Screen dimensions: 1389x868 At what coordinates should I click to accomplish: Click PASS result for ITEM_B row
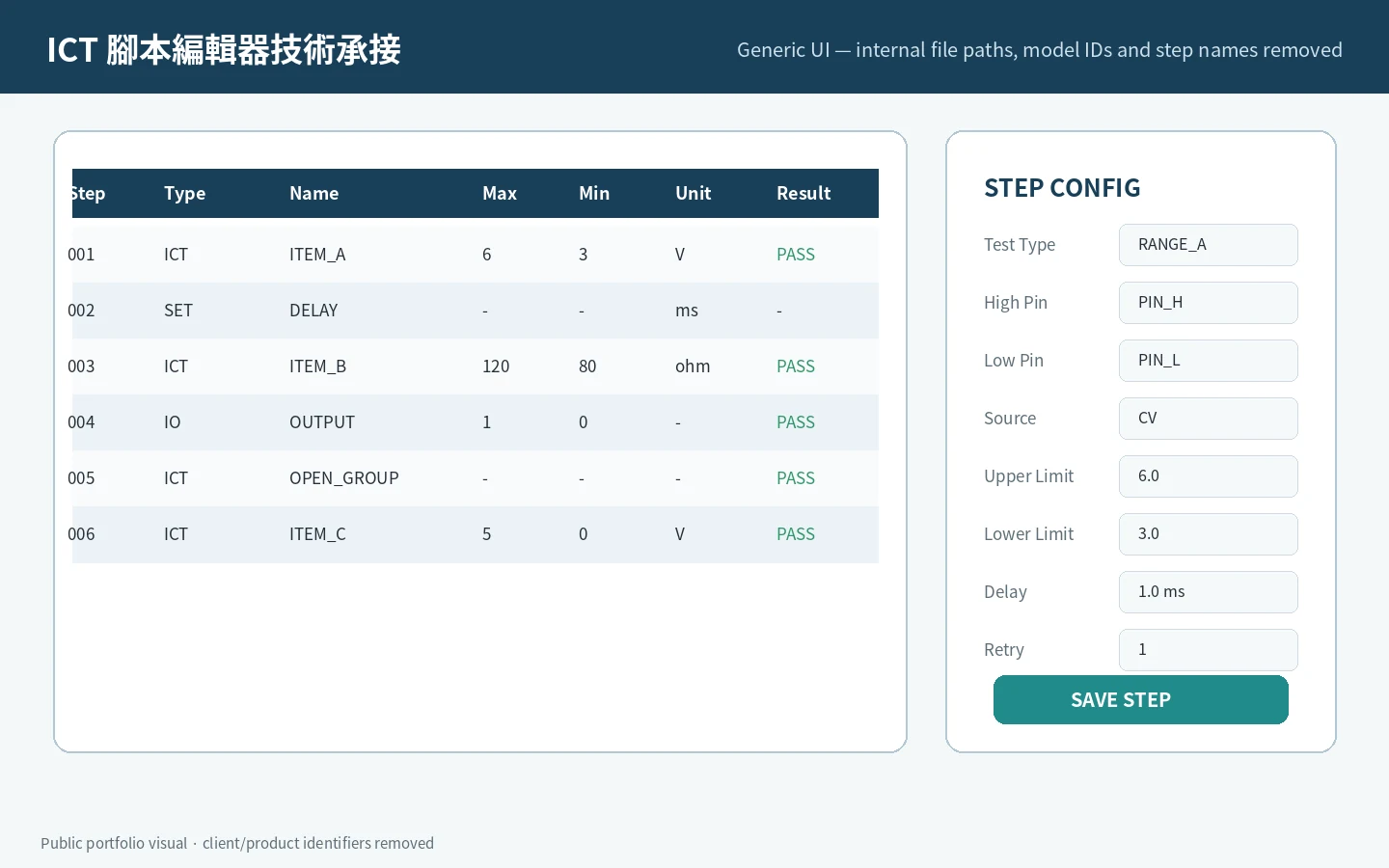tap(796, 366)
